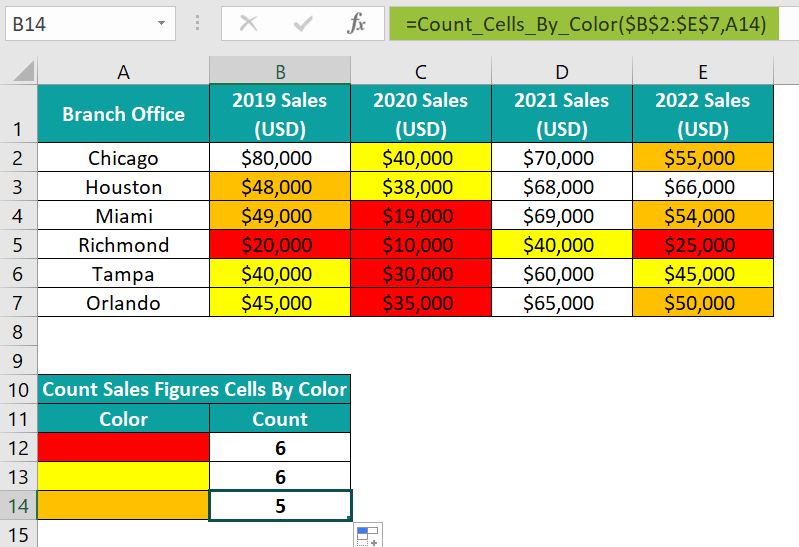
Task: Select the row 14 header
Action: click(x=18, y=506)
